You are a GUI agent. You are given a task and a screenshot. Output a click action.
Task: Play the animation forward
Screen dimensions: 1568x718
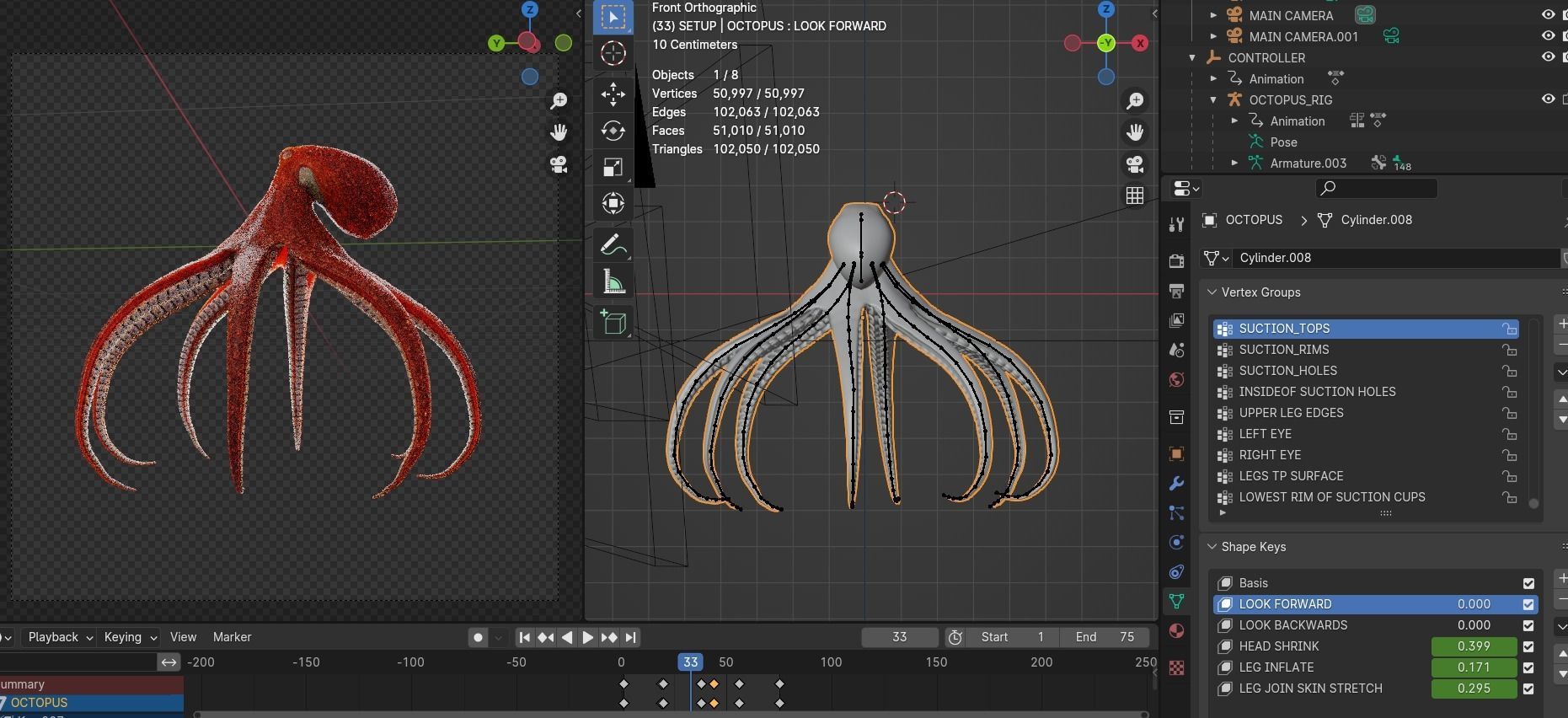[588, 637]
